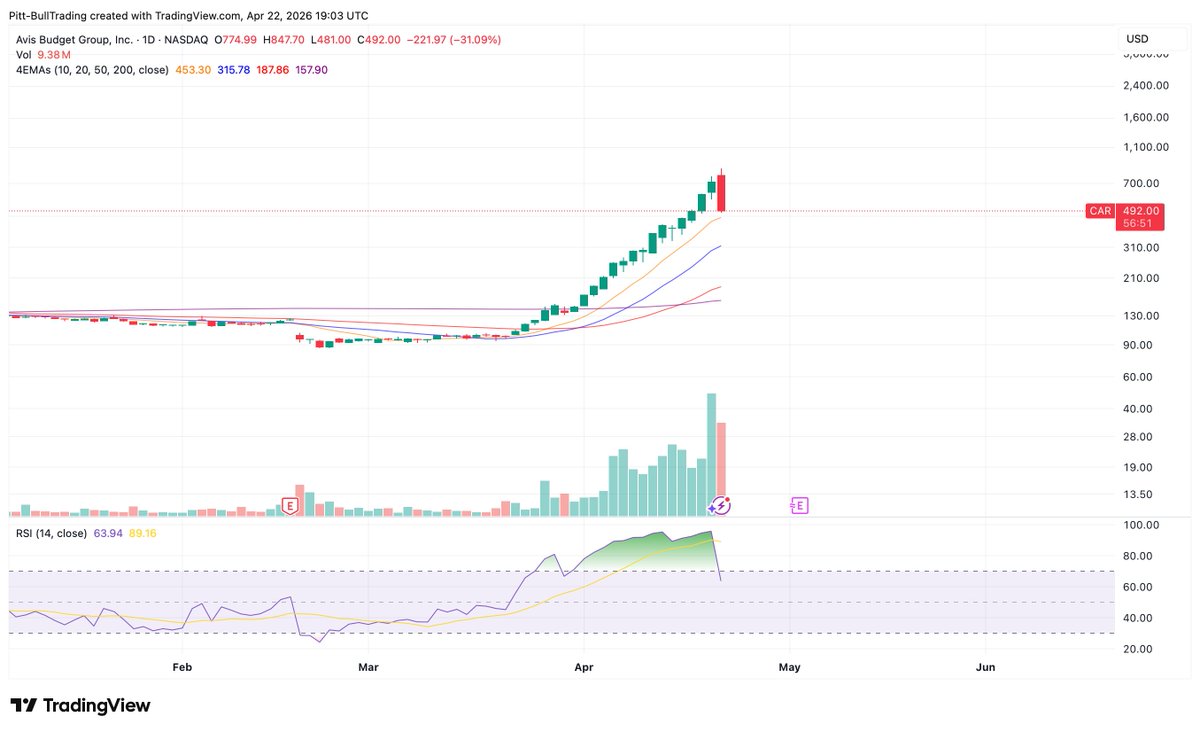Click the purple lightning event marker below the latest bar
1200x732 pixels.
pyautogui.click(x=721, y=506)
